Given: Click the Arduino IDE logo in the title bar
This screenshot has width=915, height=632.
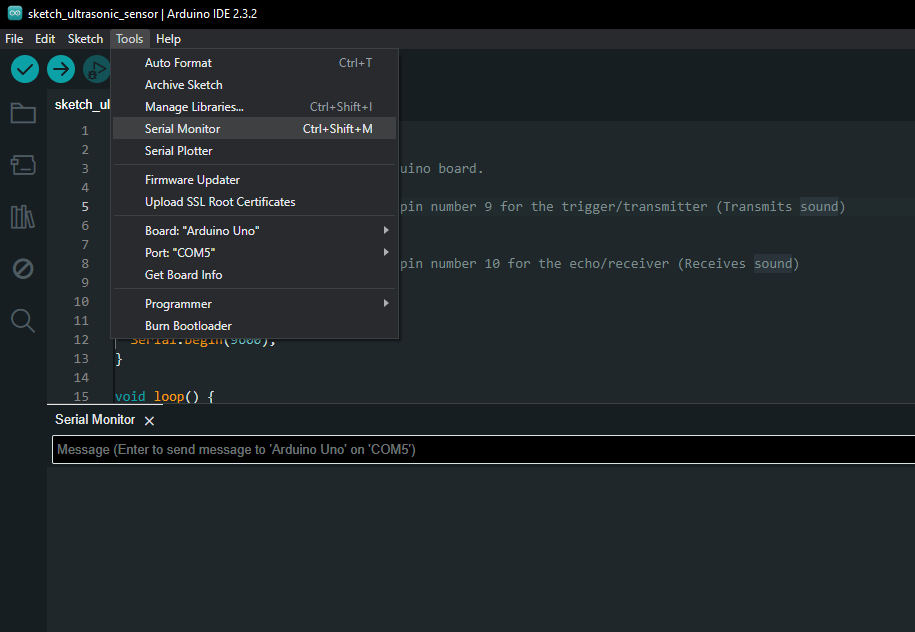Looking at the screenshot, I should [15, 13].
